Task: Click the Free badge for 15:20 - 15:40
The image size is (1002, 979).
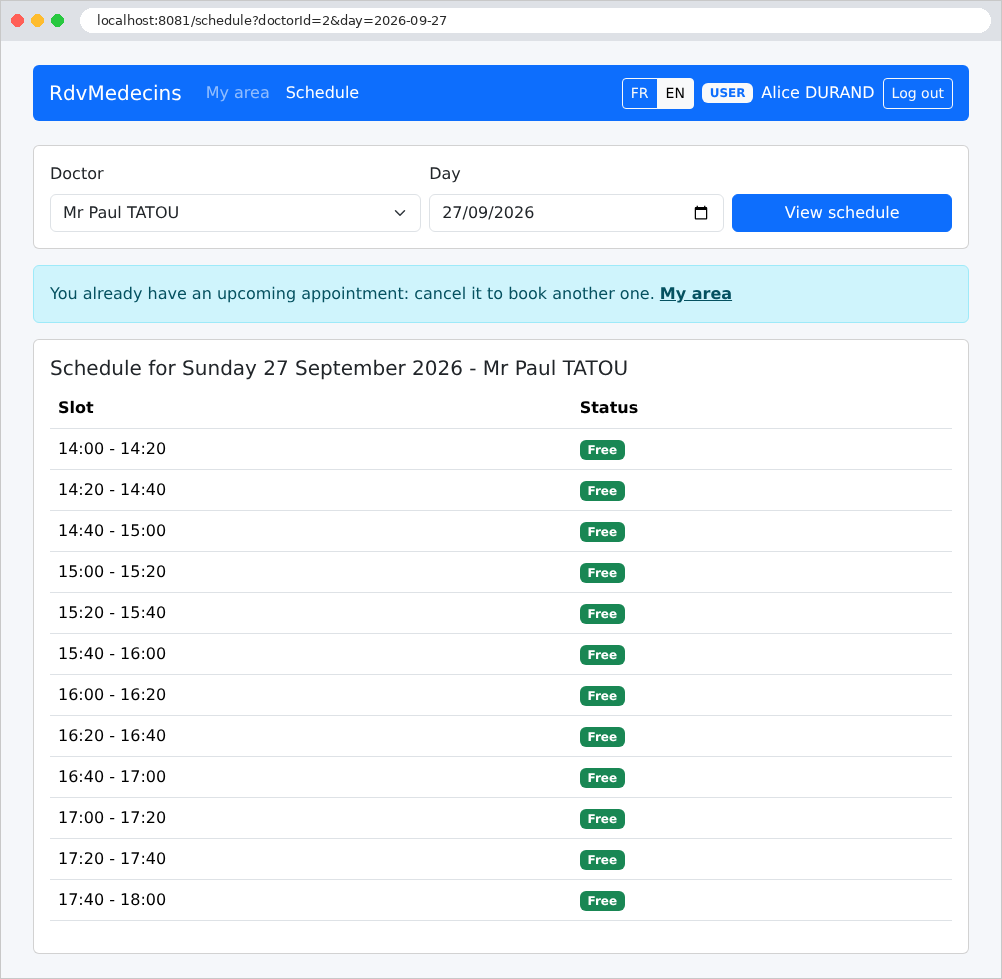Action: [x=601, y=613]
